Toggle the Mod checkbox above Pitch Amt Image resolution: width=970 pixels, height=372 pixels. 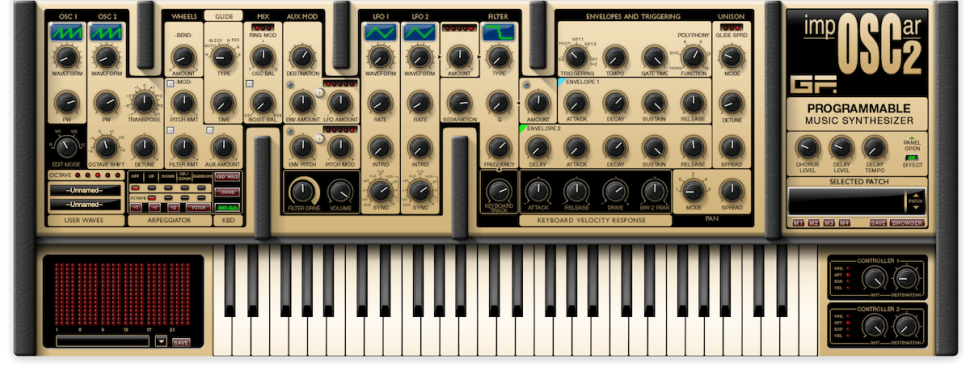(170, 83)
